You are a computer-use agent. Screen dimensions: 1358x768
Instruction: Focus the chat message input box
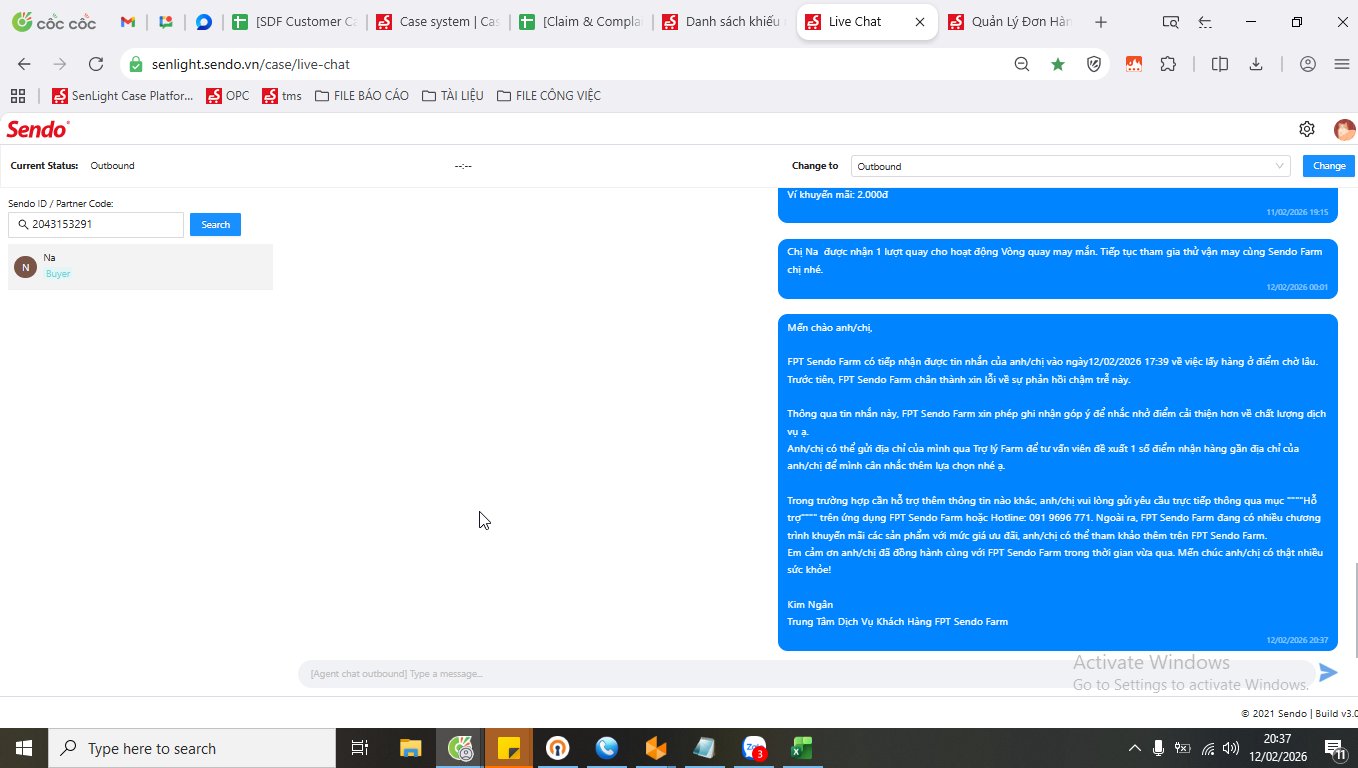tap(806, 674)
